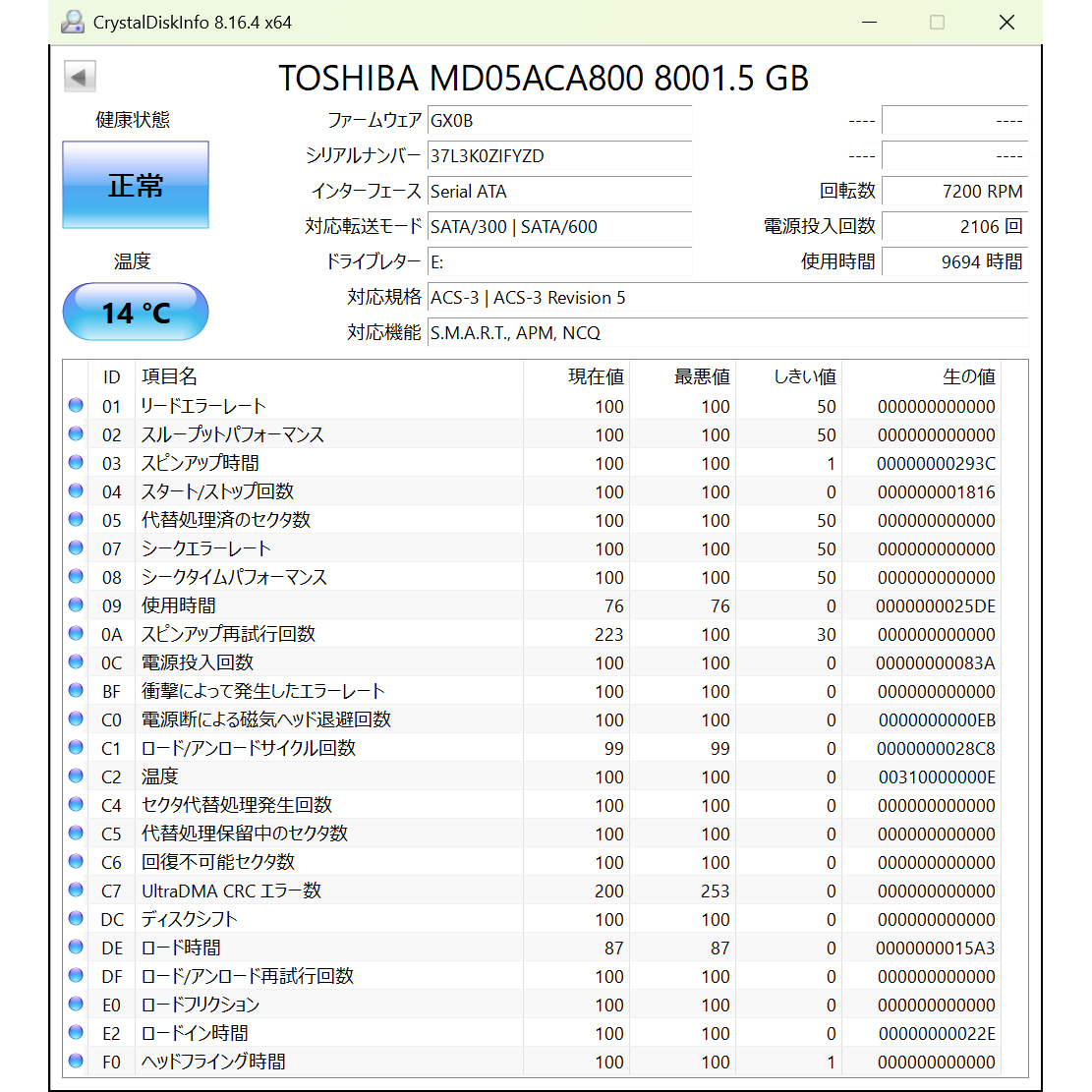Click the blue 正常 health status button
This screenshot has width=1092, height=1092.
[x=136, y=185]
